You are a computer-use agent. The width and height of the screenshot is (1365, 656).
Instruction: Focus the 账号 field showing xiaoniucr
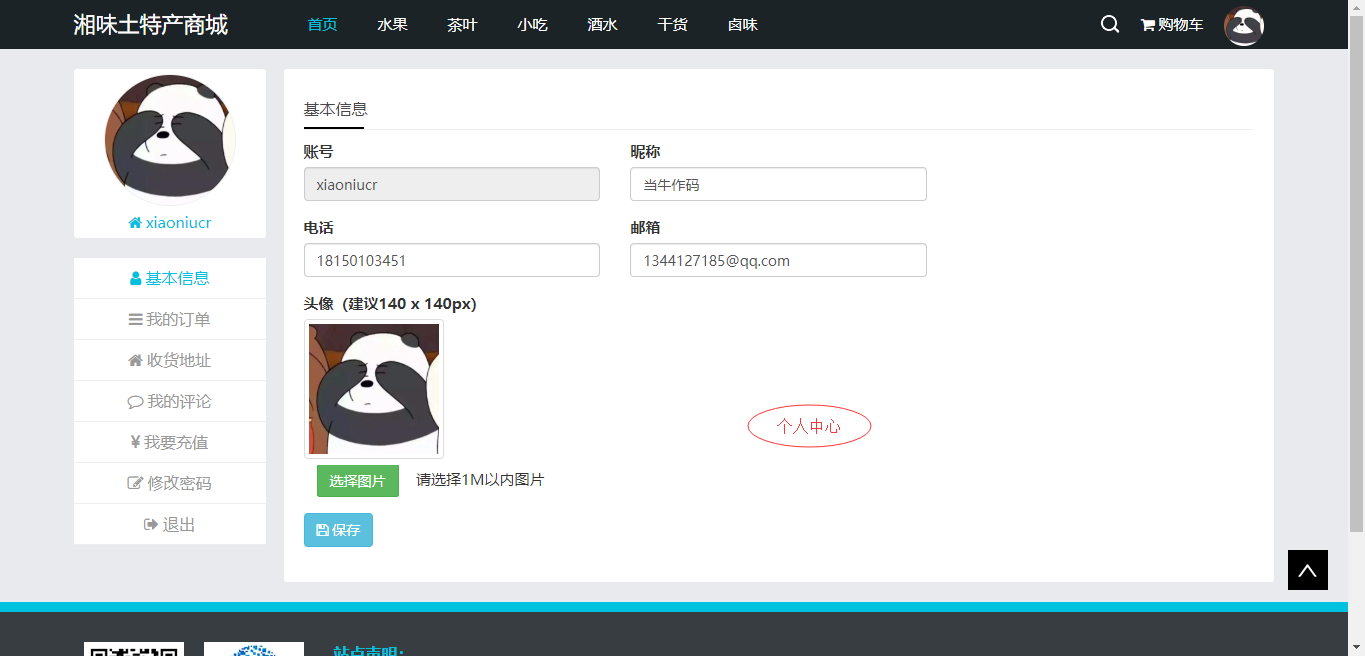click(452, 184)
